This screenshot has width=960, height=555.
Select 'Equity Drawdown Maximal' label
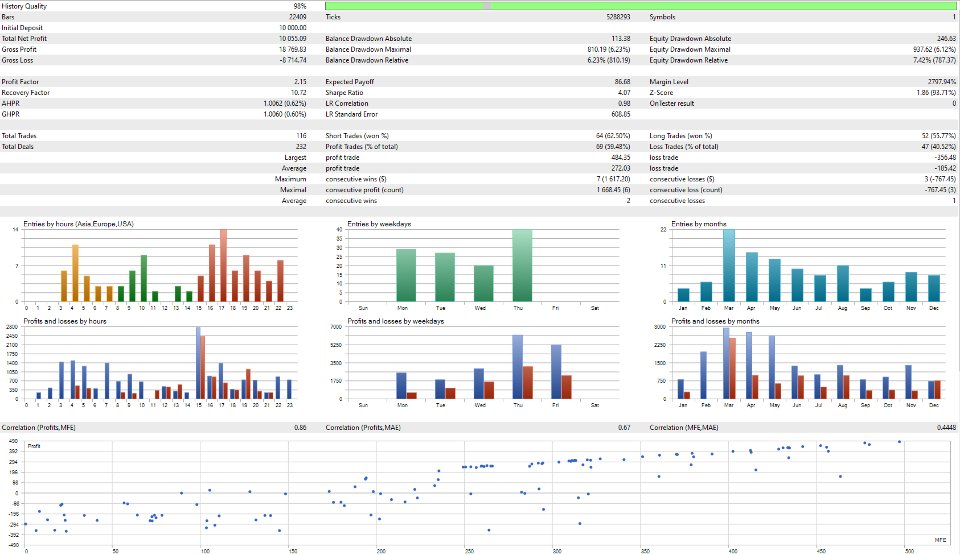tap(690, 50)
